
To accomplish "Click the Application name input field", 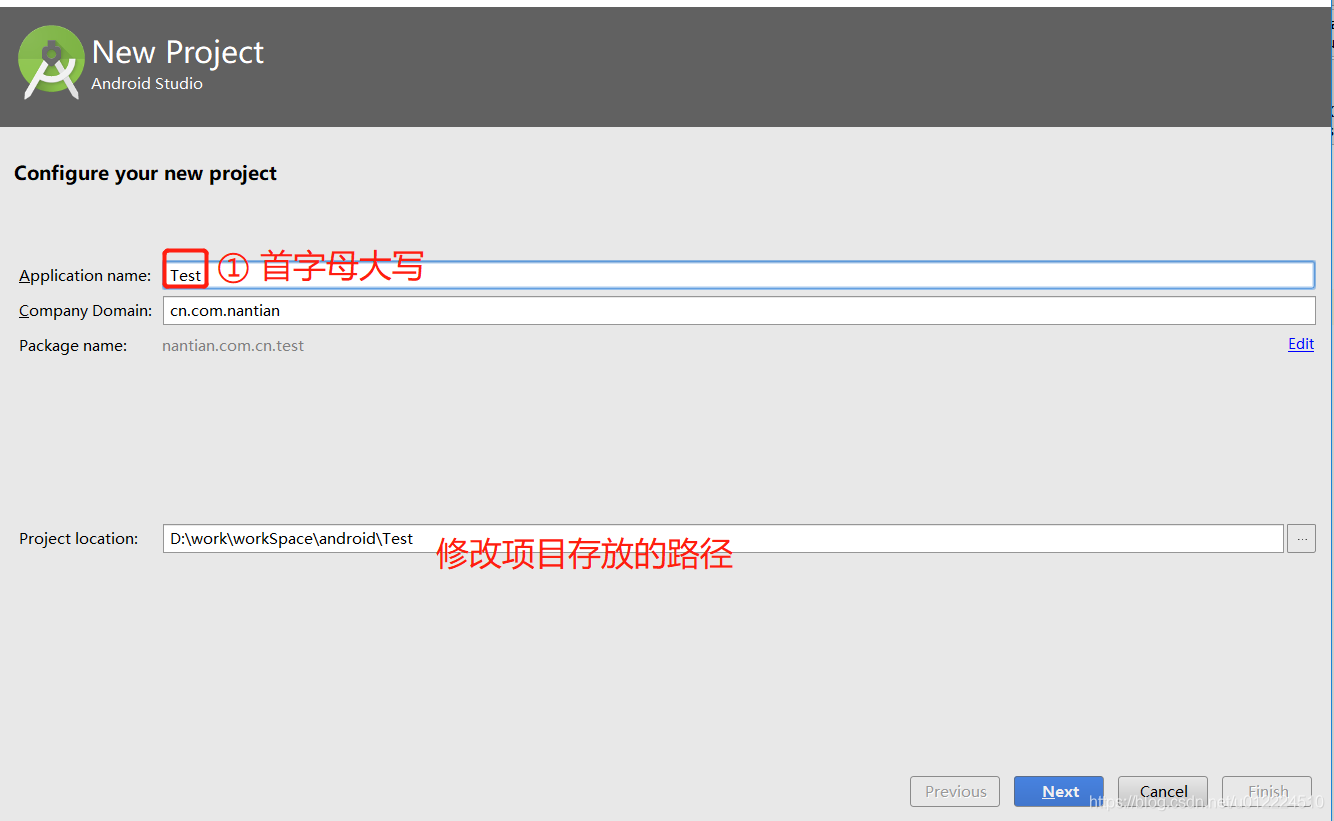I will point(739,275).
